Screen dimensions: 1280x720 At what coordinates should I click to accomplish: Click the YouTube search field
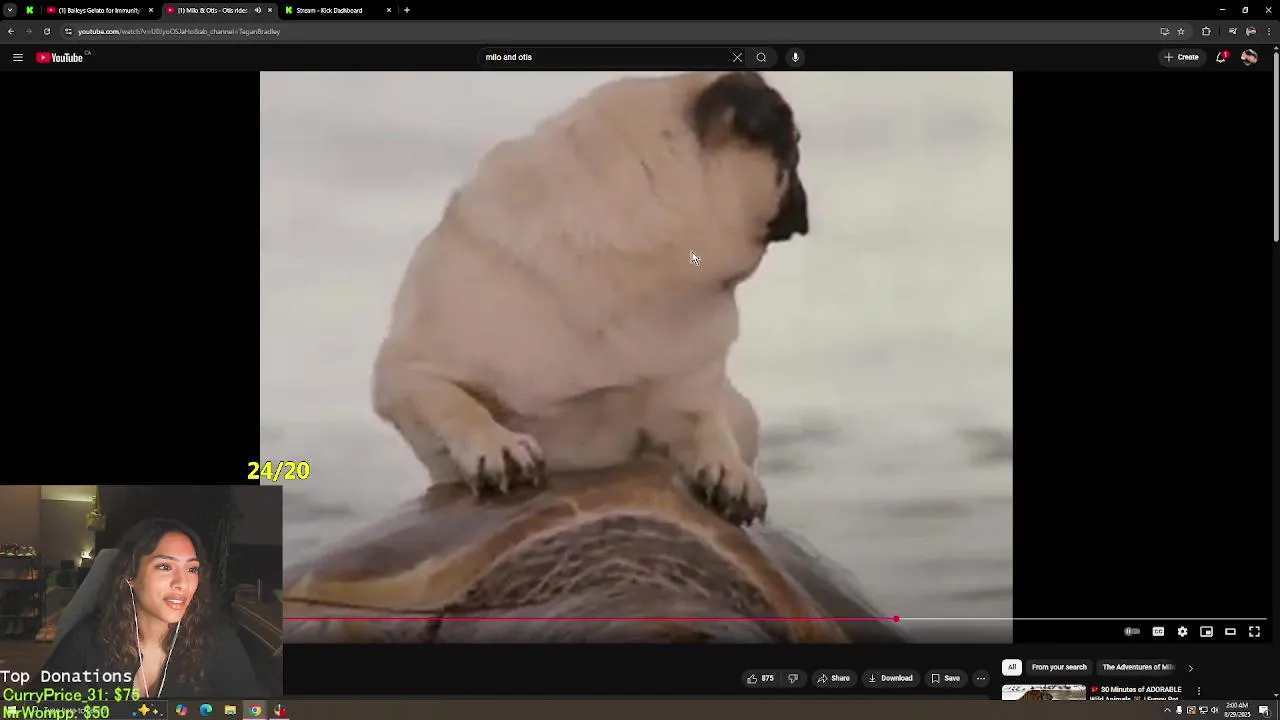click(605, 57)
